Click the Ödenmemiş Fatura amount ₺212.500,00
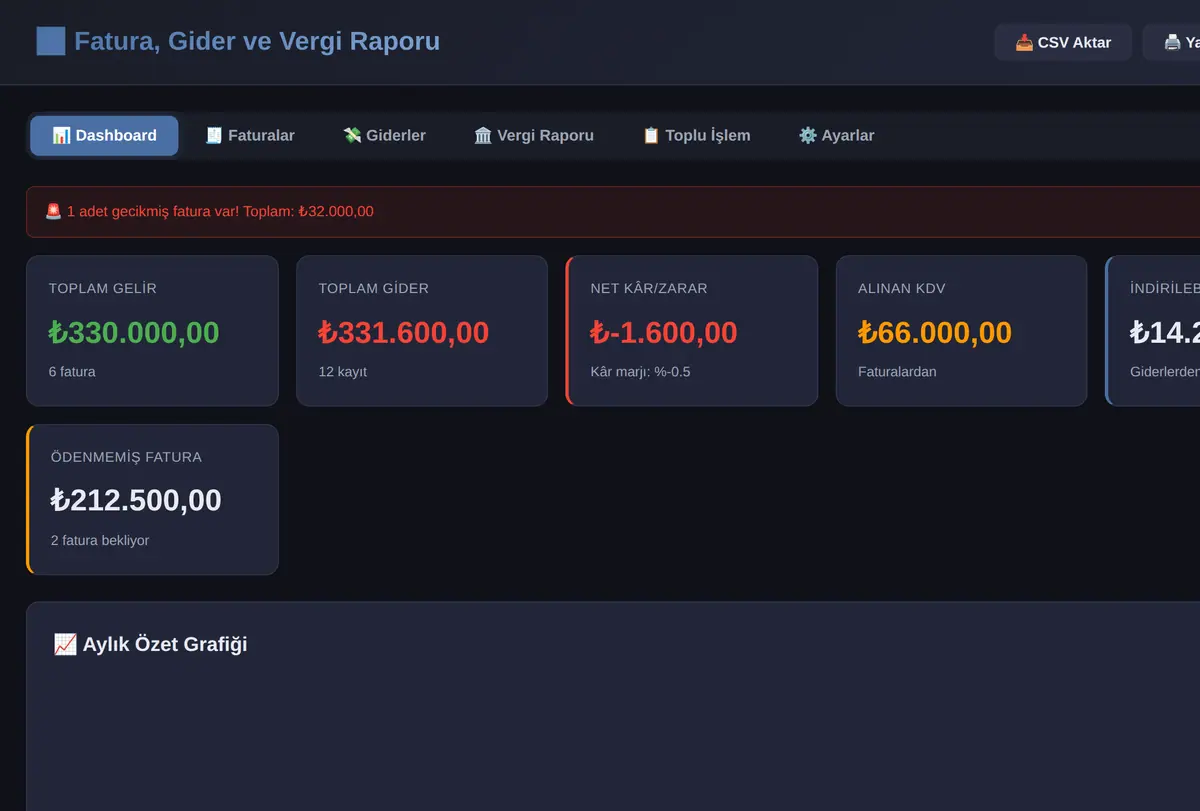1200x811 pixels. pyautogui.click(x=136, y=501)
